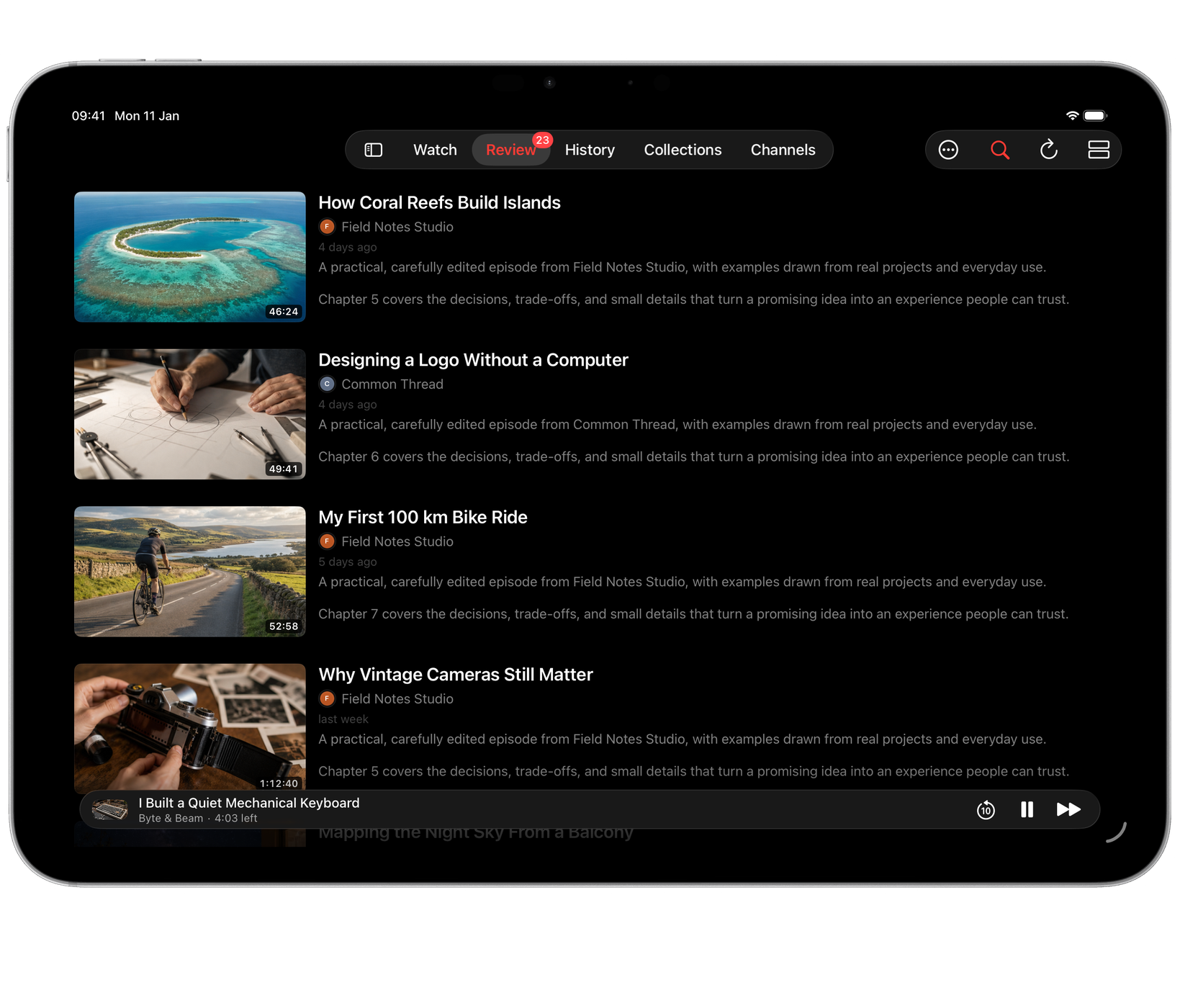Click the Chapter 7 description text
Screen dimensions: 1180x1008
pos(693,614)
